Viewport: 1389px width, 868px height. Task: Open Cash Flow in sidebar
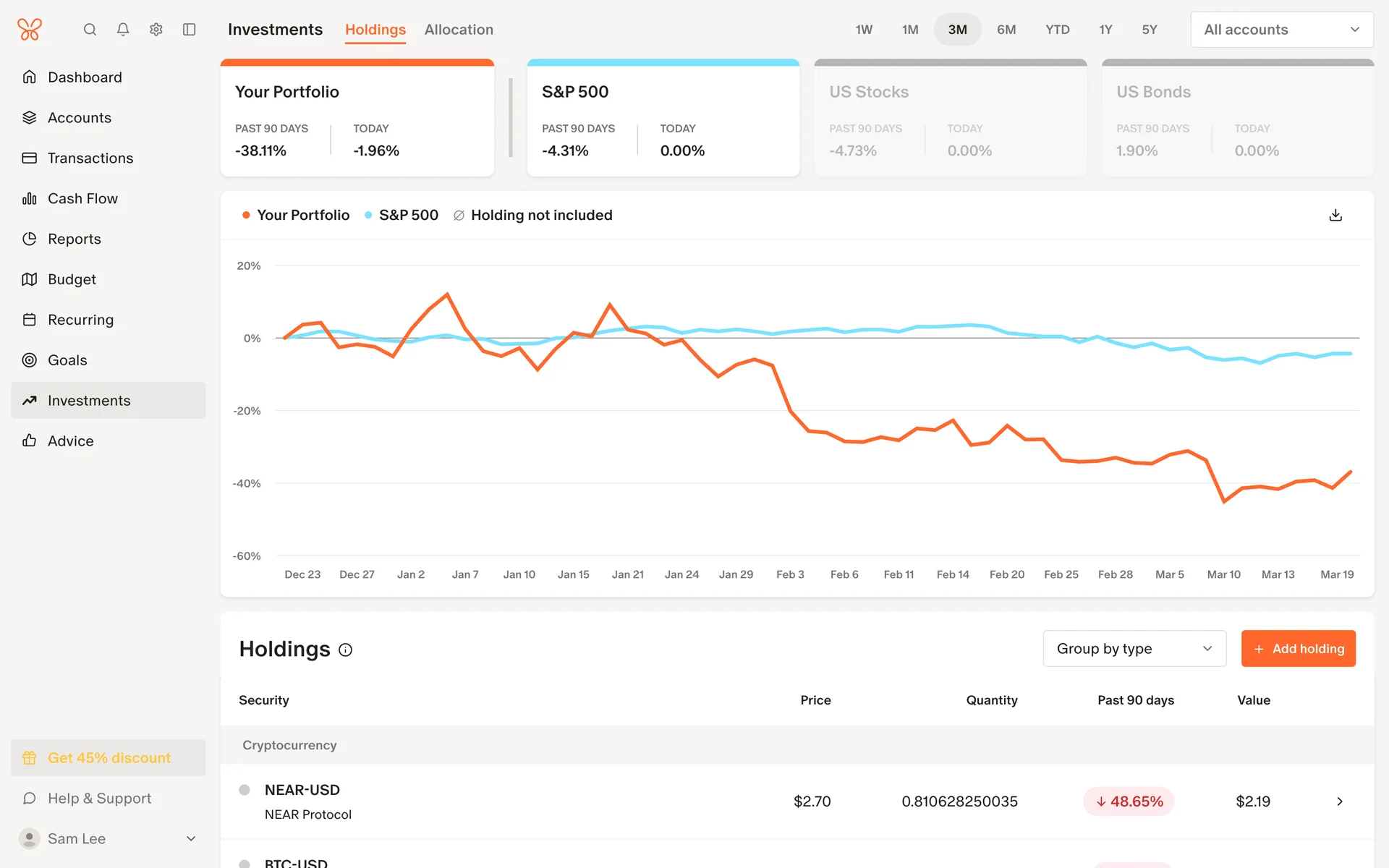(x=82, y=198)
